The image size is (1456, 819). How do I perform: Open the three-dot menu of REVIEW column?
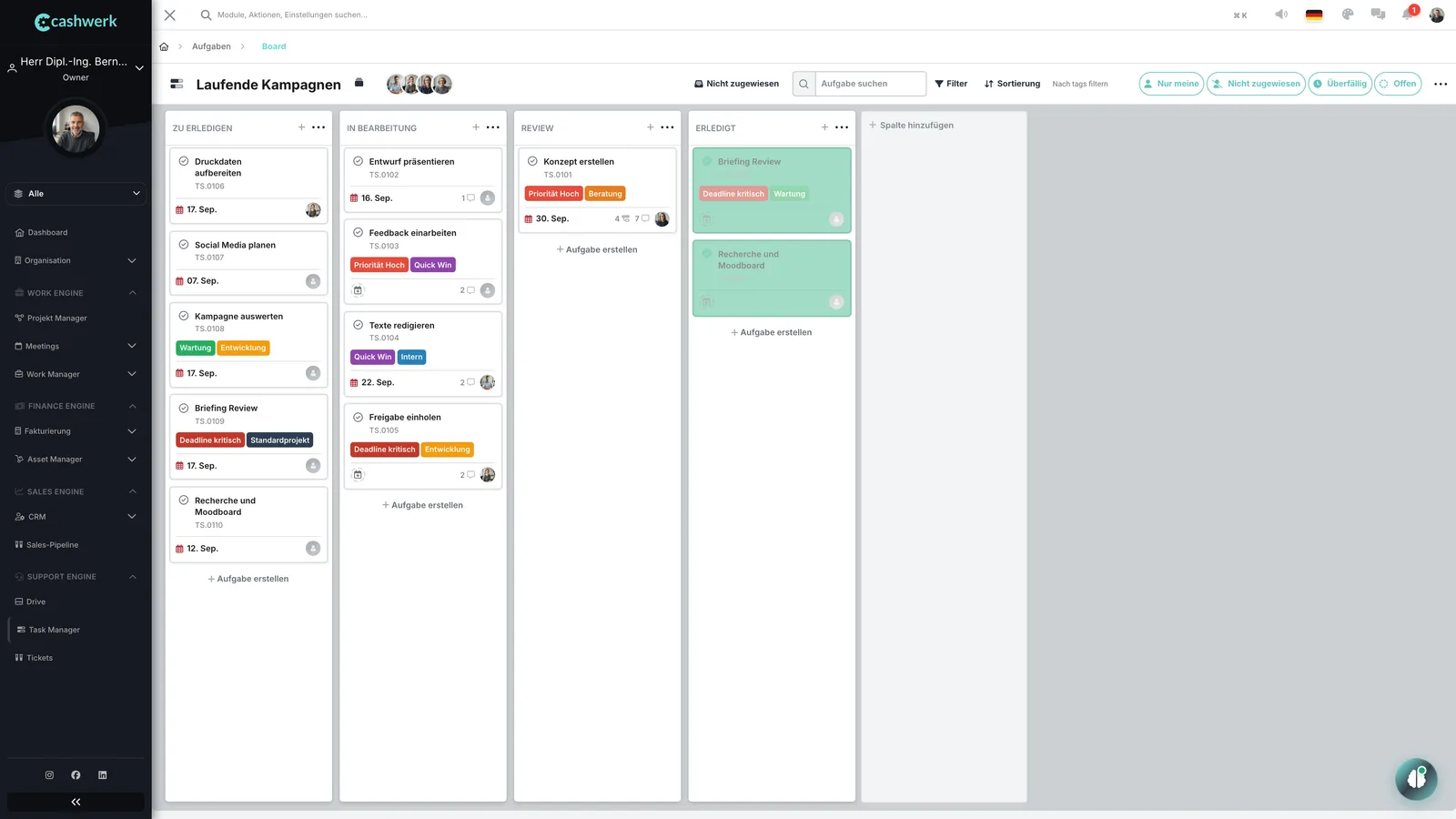pos(667,127)
